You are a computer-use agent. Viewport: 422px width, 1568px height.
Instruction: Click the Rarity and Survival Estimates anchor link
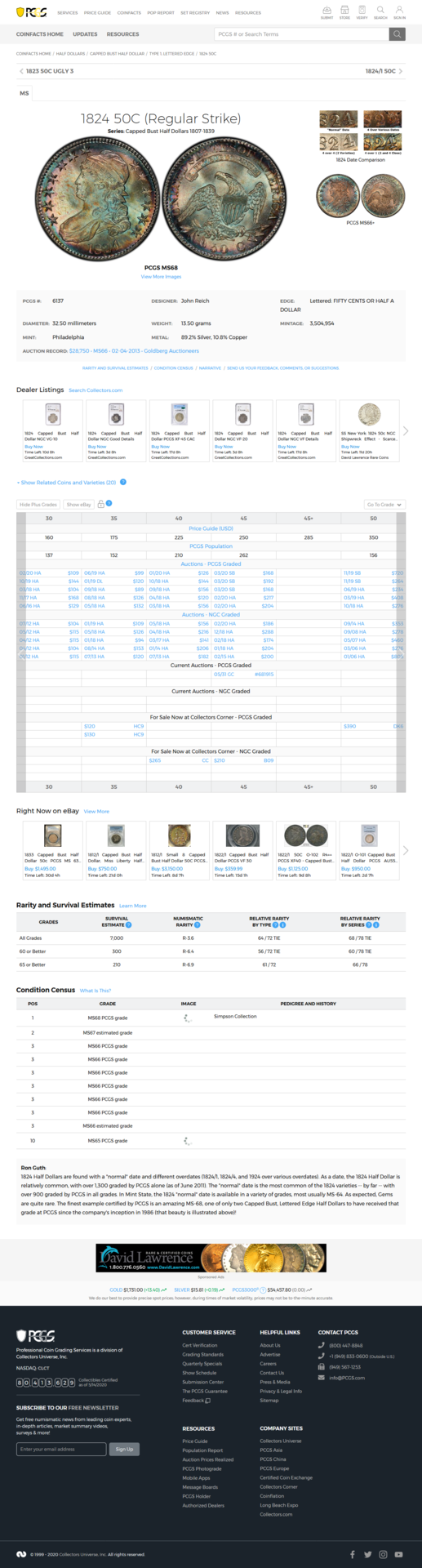click(116, 368)
